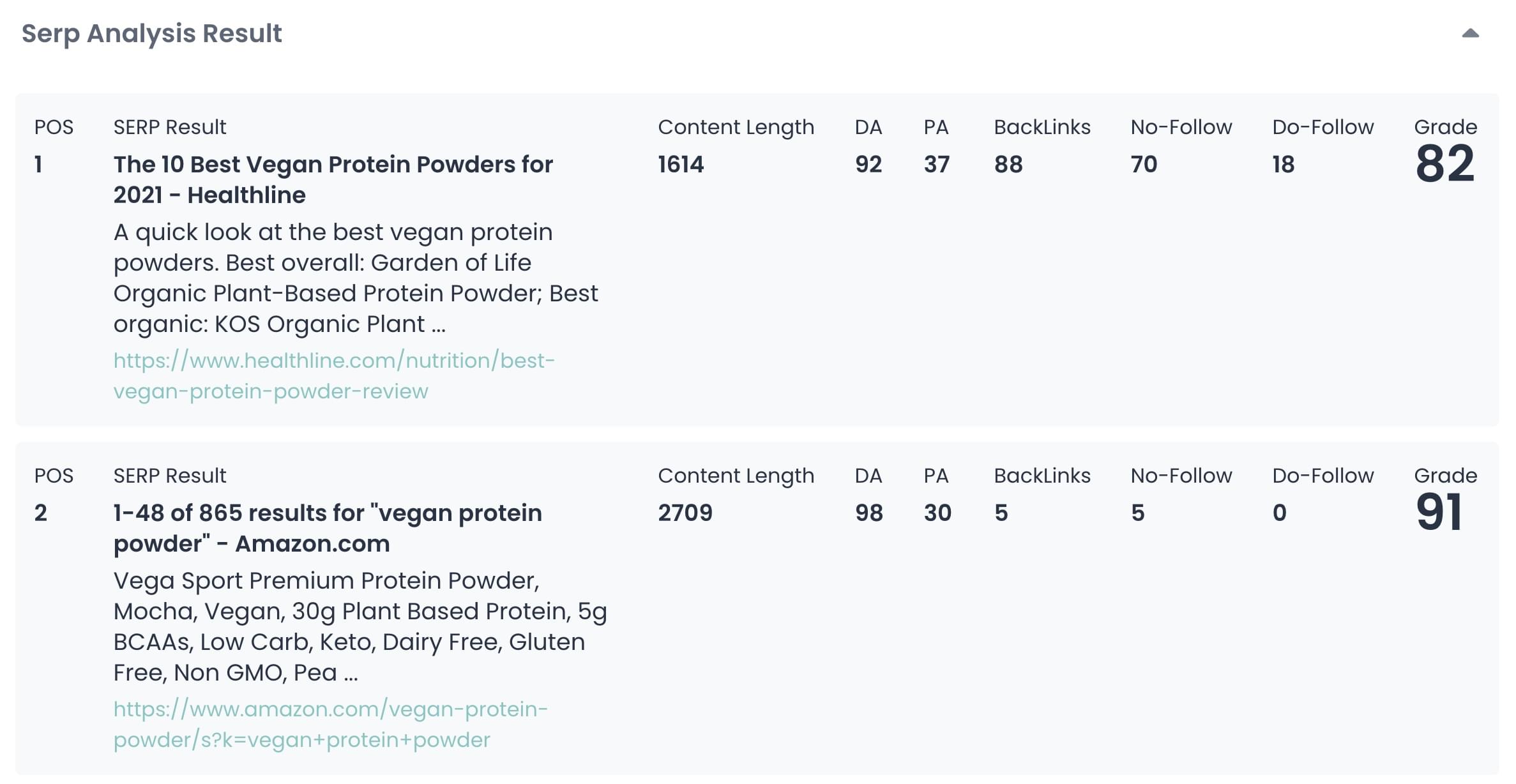Click the PA value 37
The height and width of the screenshot is (784, 1516).
(x=937, y=165)
